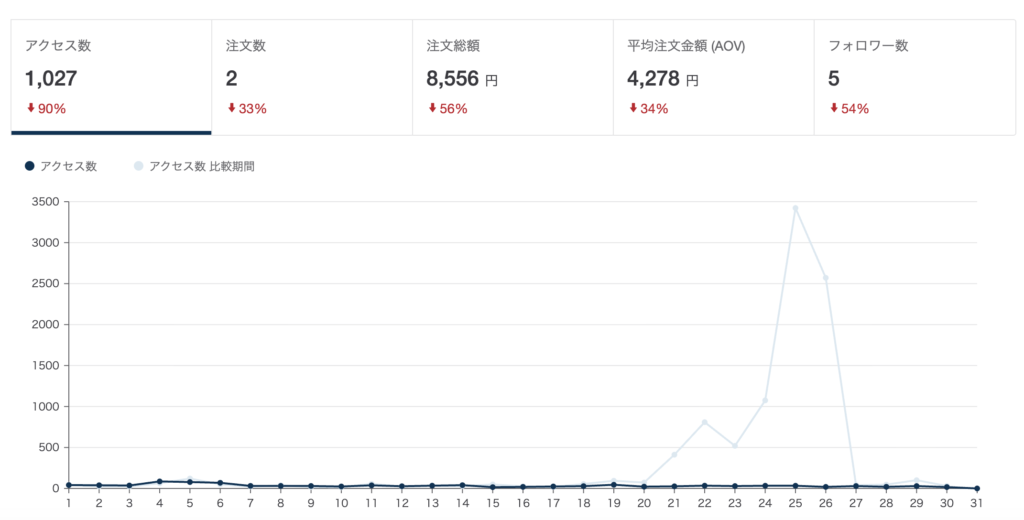Click the 8,556 円 order total value

[462, 79]
